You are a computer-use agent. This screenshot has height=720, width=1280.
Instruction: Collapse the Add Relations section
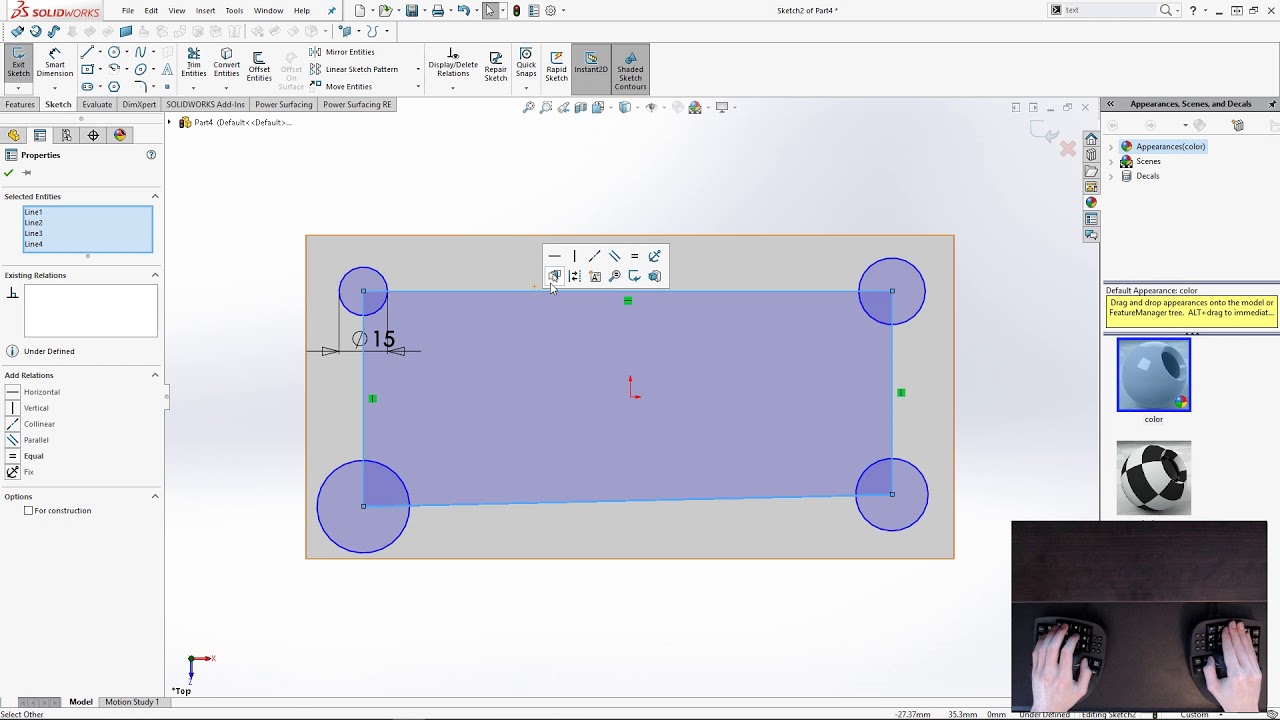155,375
